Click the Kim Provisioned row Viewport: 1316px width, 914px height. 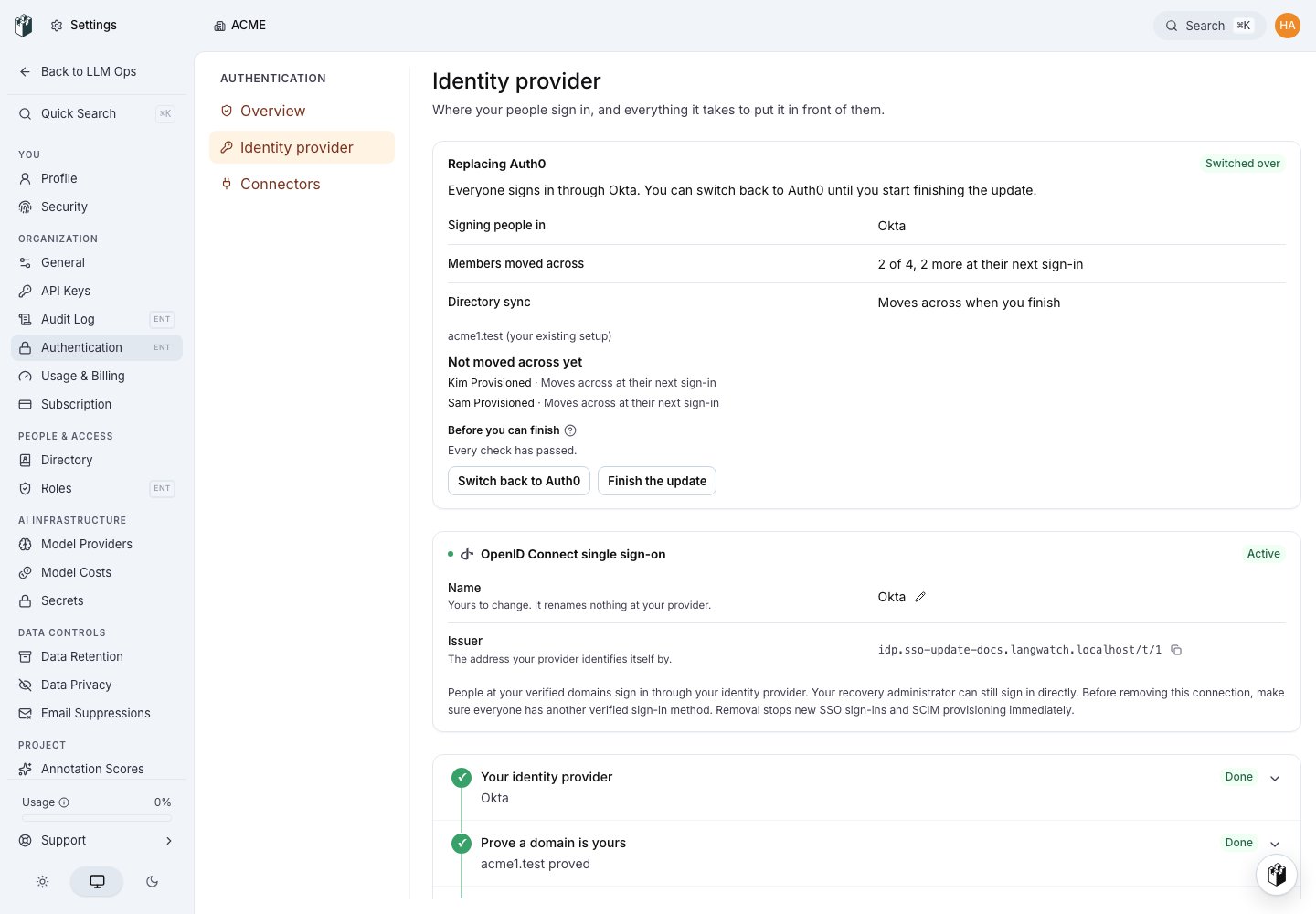click(x=582, y=383)
